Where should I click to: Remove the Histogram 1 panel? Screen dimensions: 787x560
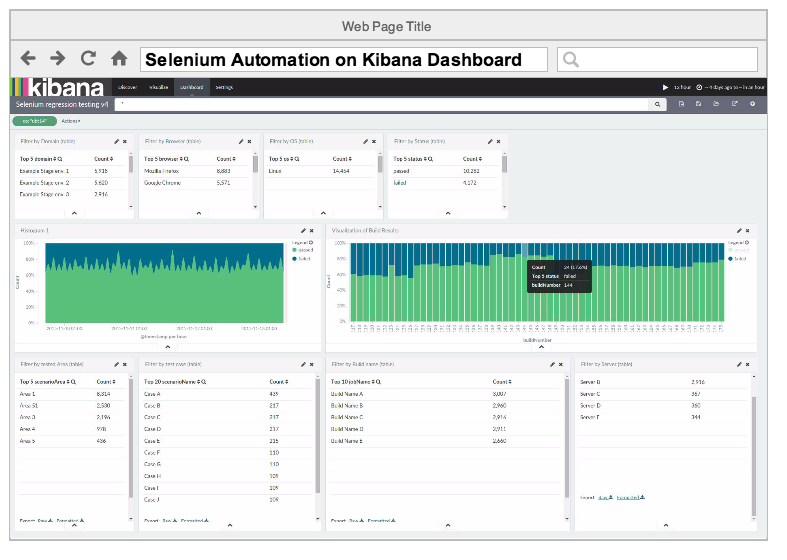click(312, 231)
